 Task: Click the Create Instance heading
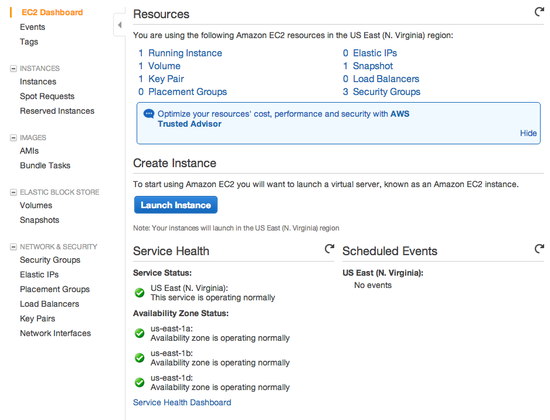[x=175, y=163]
